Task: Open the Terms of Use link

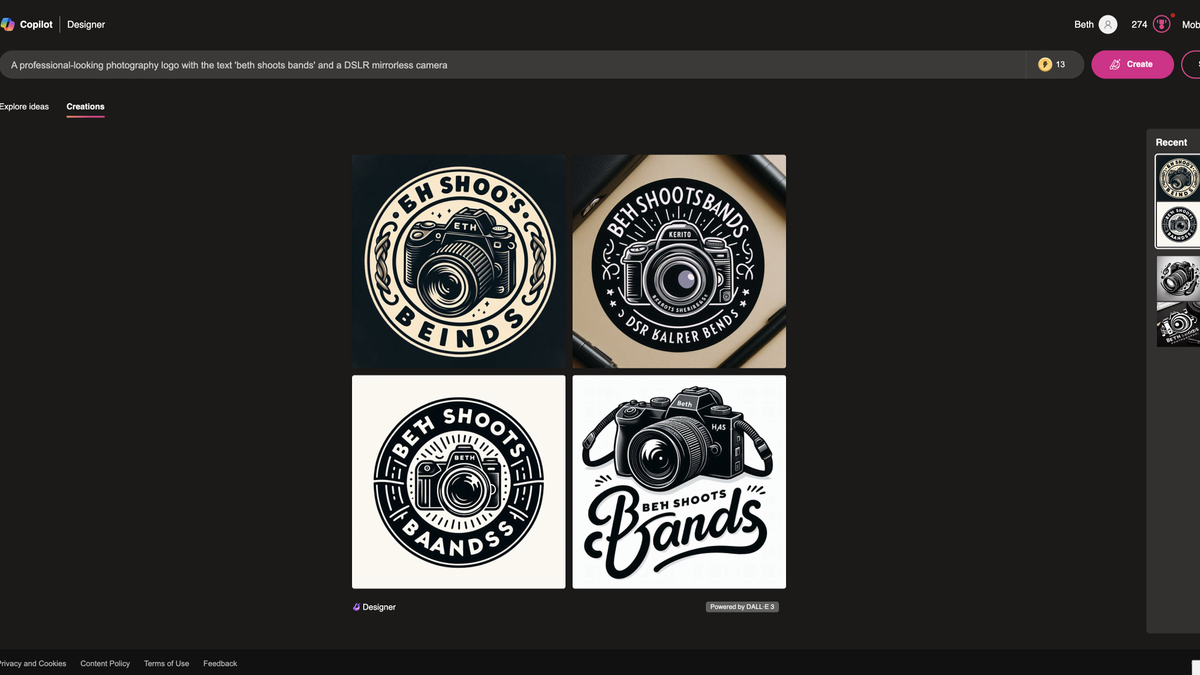Action: [166, 663]
